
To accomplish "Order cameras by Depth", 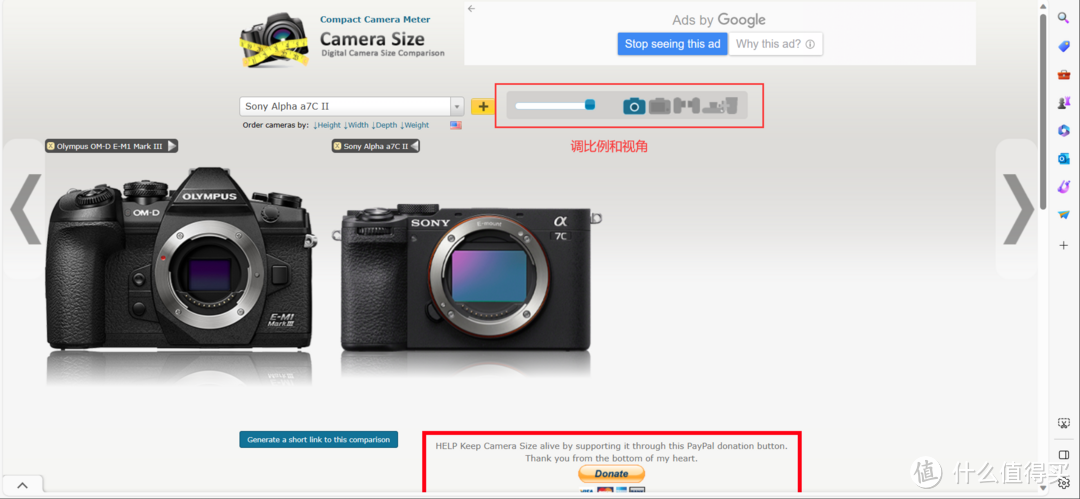I will point(384,125).
